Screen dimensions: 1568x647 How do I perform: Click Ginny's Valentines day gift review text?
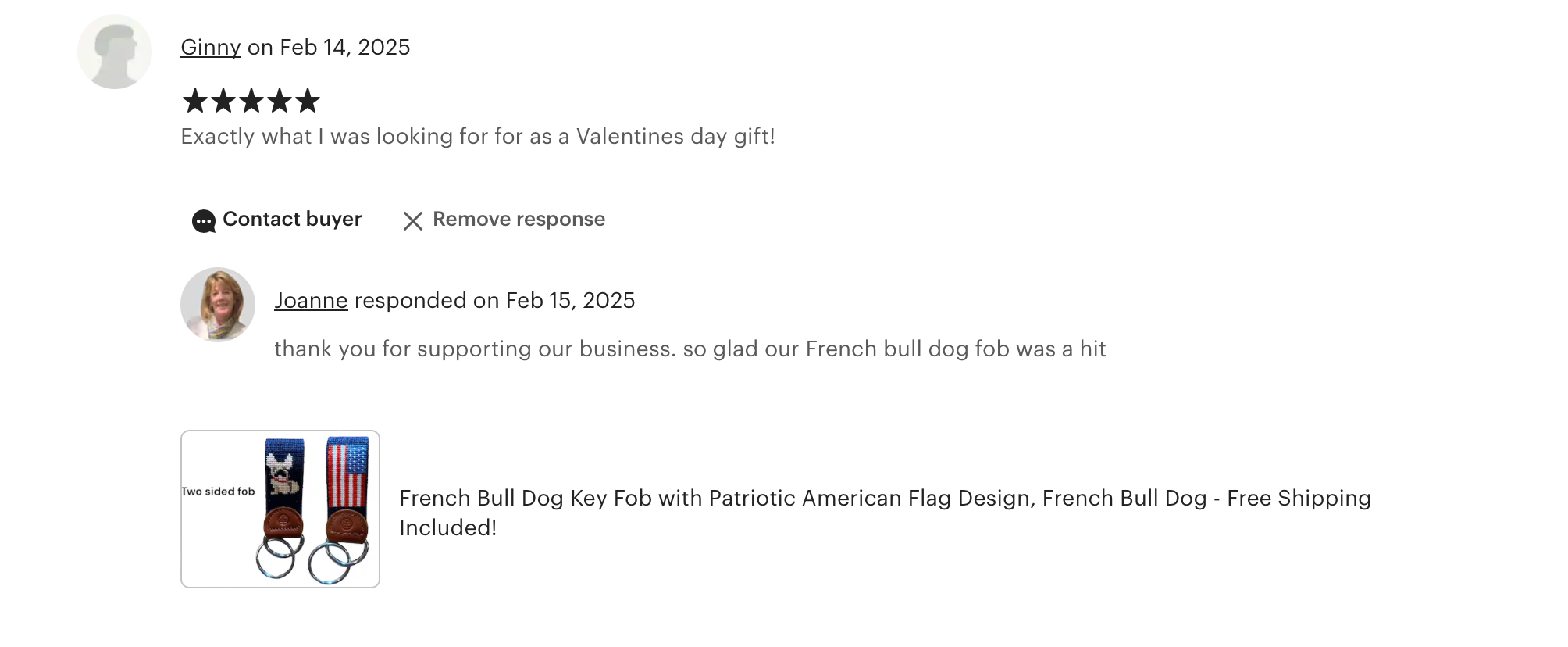pyautogui.click(x=478, y=137)
